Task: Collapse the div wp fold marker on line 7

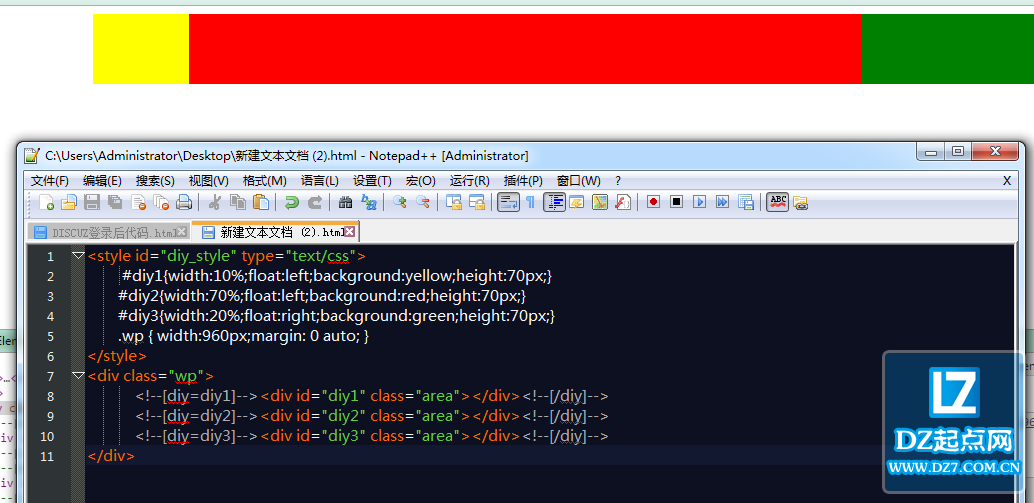Action: (78, 376)
